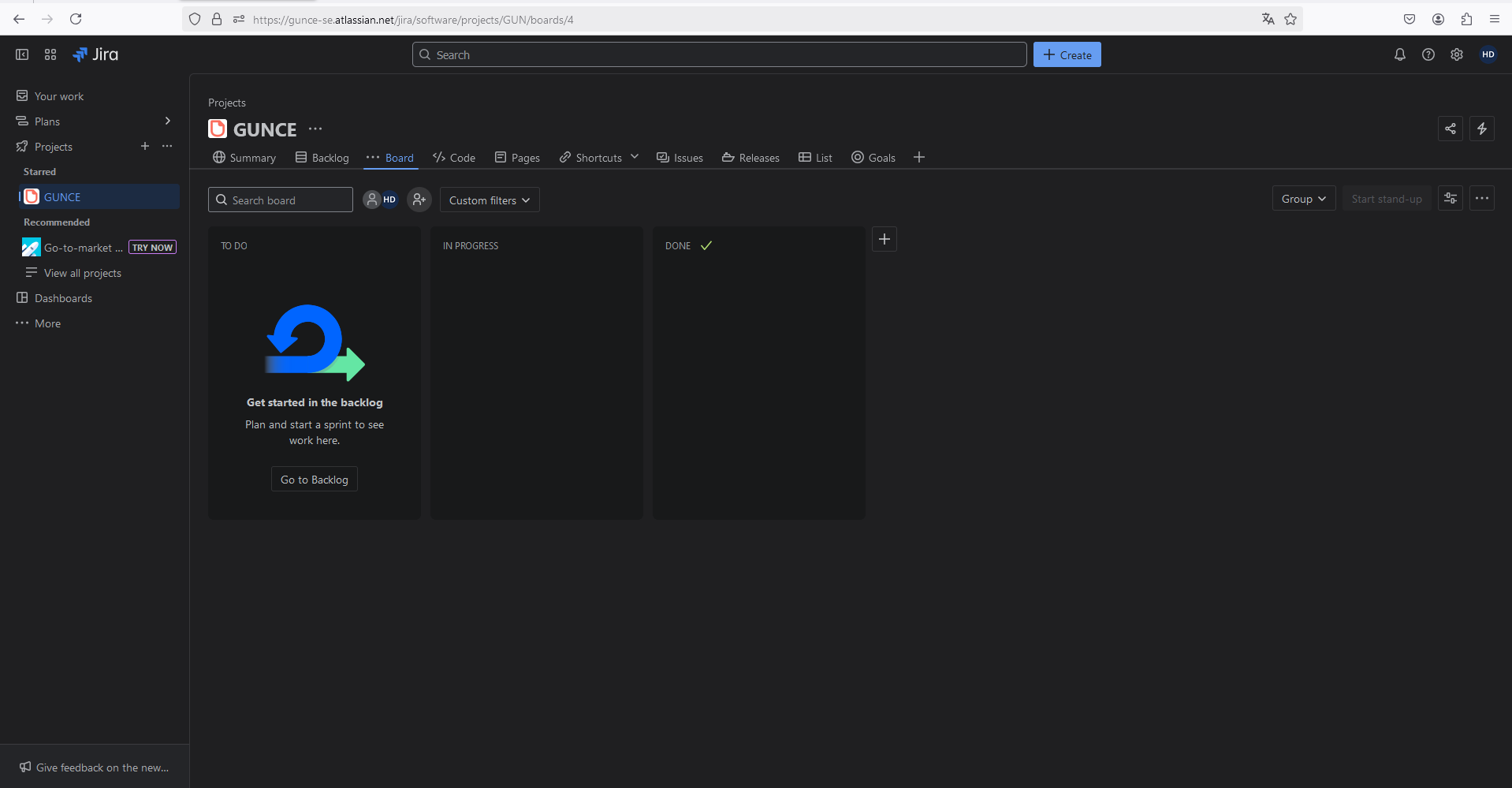Expand the Custom filters dropdown

point(490,200)
